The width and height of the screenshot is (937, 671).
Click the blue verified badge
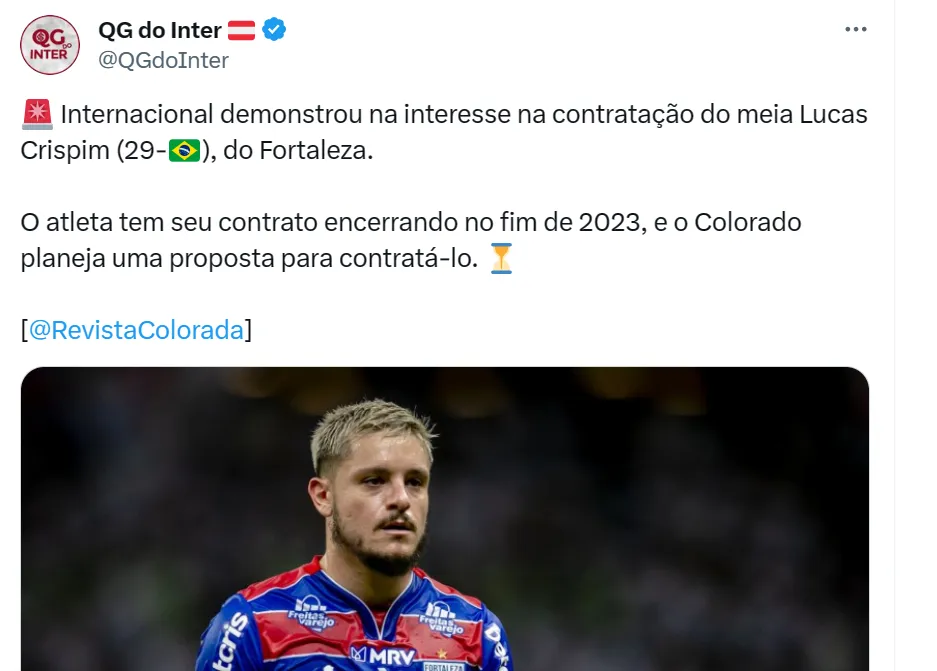coord(274,31)
